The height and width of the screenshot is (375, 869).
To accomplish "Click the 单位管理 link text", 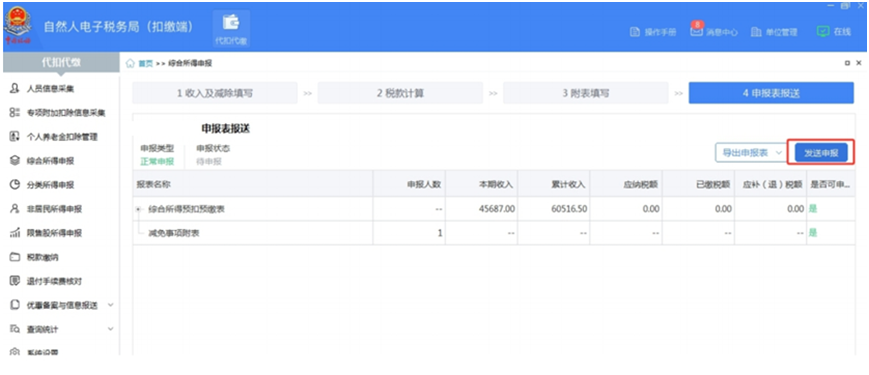I will [781, 32].
